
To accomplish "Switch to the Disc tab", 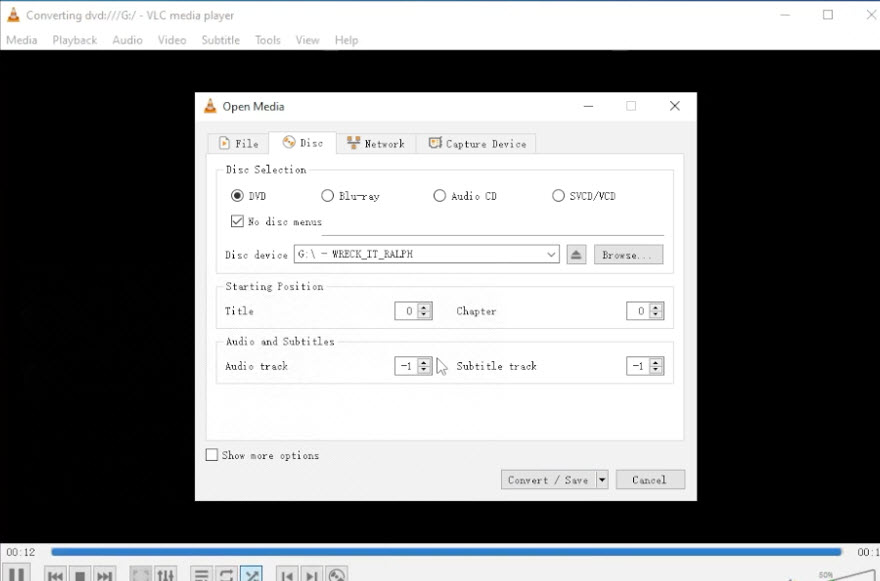I will pyautogui.click(x=303, y=143).
